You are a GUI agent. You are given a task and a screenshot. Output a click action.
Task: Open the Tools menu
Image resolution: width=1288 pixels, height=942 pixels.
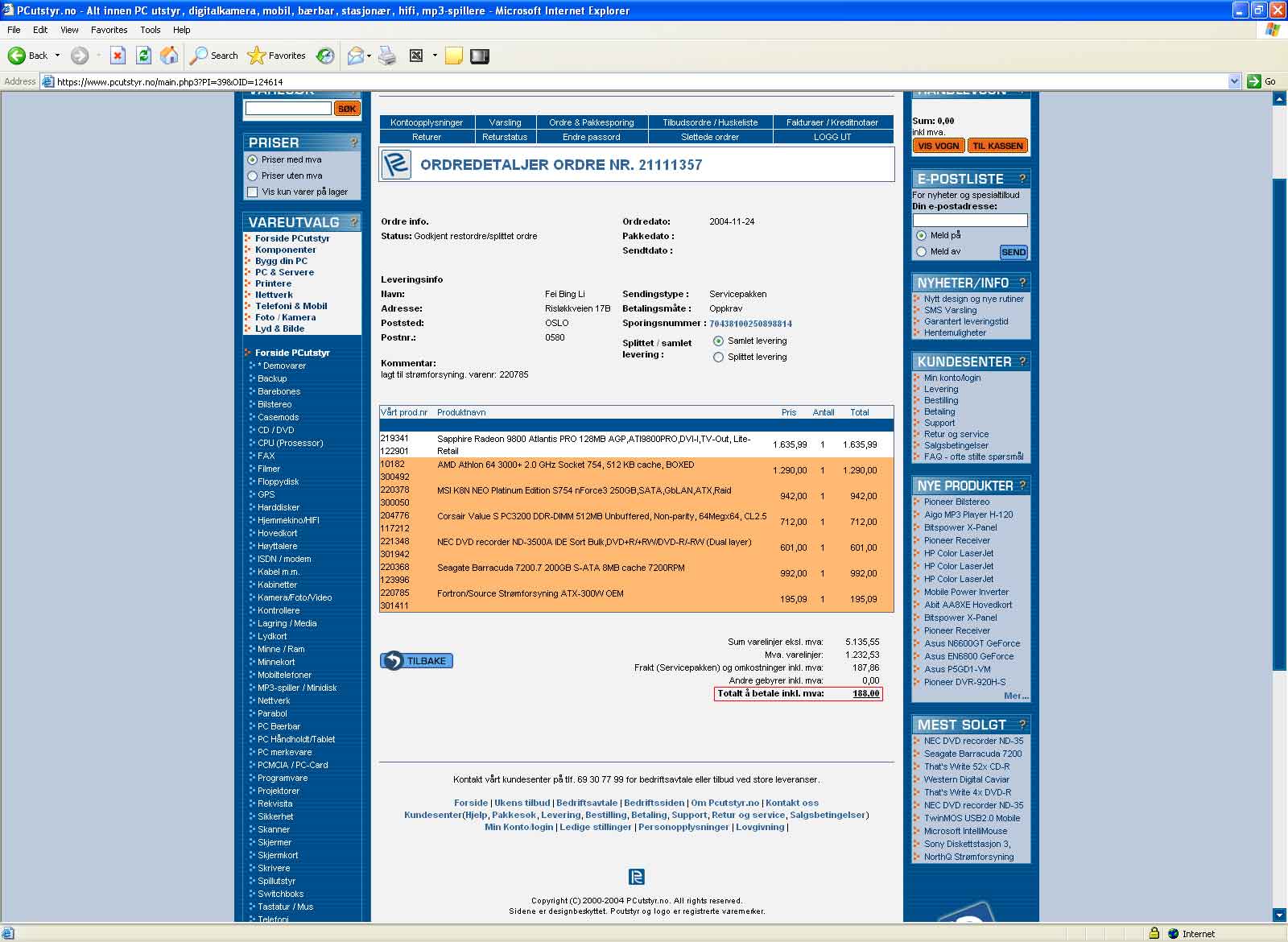tap(151, 30)
